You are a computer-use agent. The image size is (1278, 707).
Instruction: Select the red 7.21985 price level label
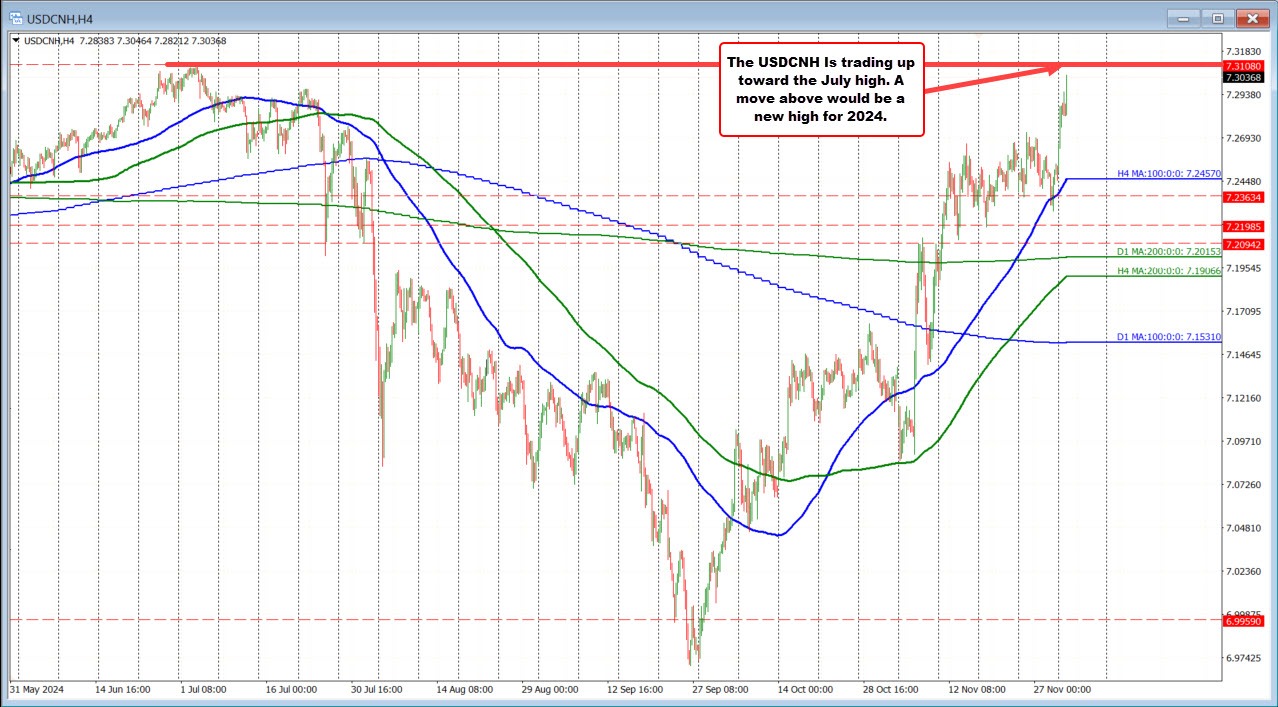[1244, 226]
